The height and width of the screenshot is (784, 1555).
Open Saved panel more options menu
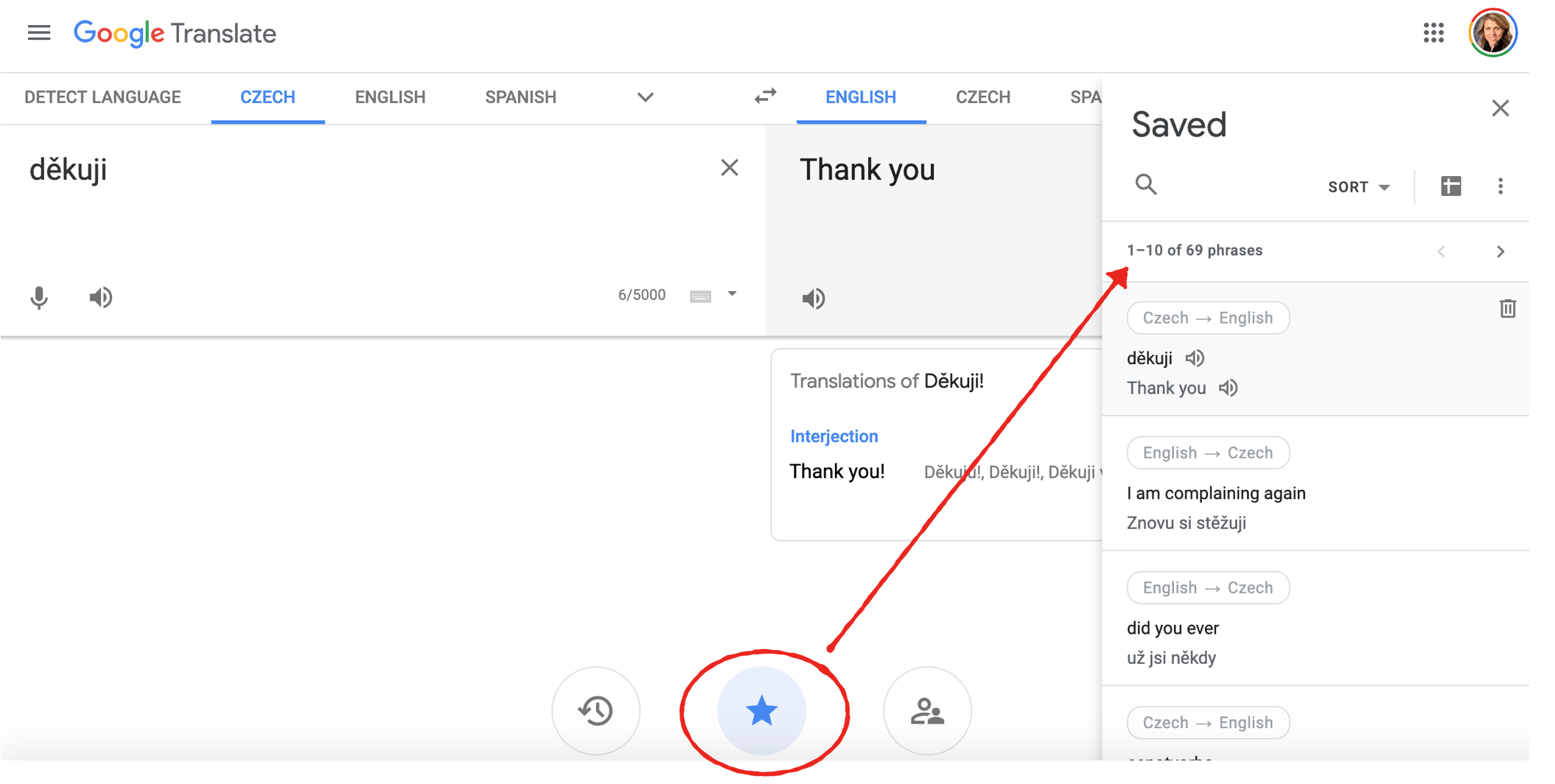[x=1500, y=186]
